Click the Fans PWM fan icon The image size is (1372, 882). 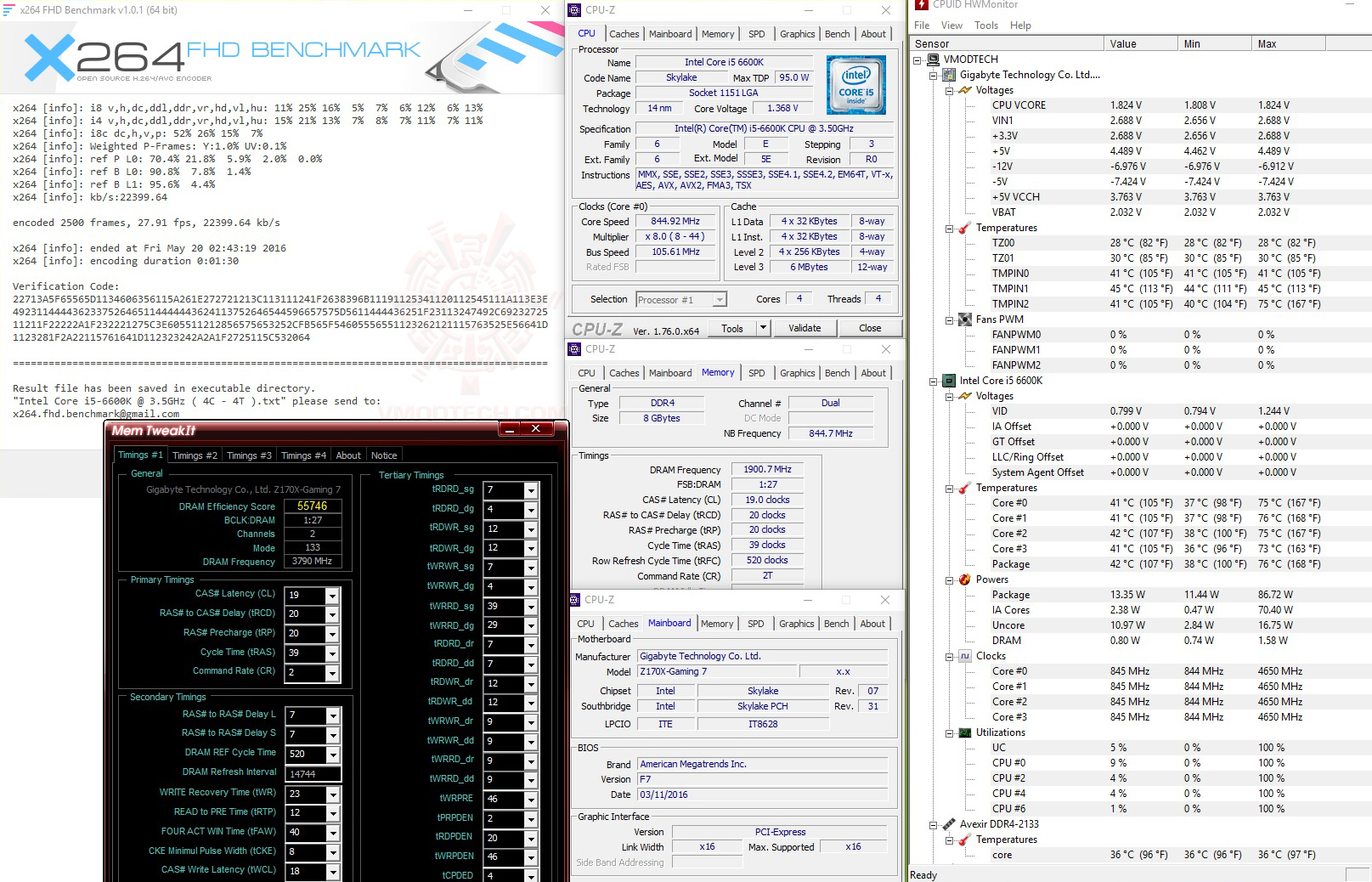pyautogui.click(x=965, y=319)
